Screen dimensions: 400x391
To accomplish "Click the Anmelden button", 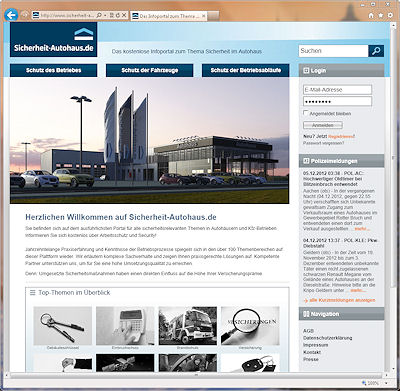I will tap(323, 125).
